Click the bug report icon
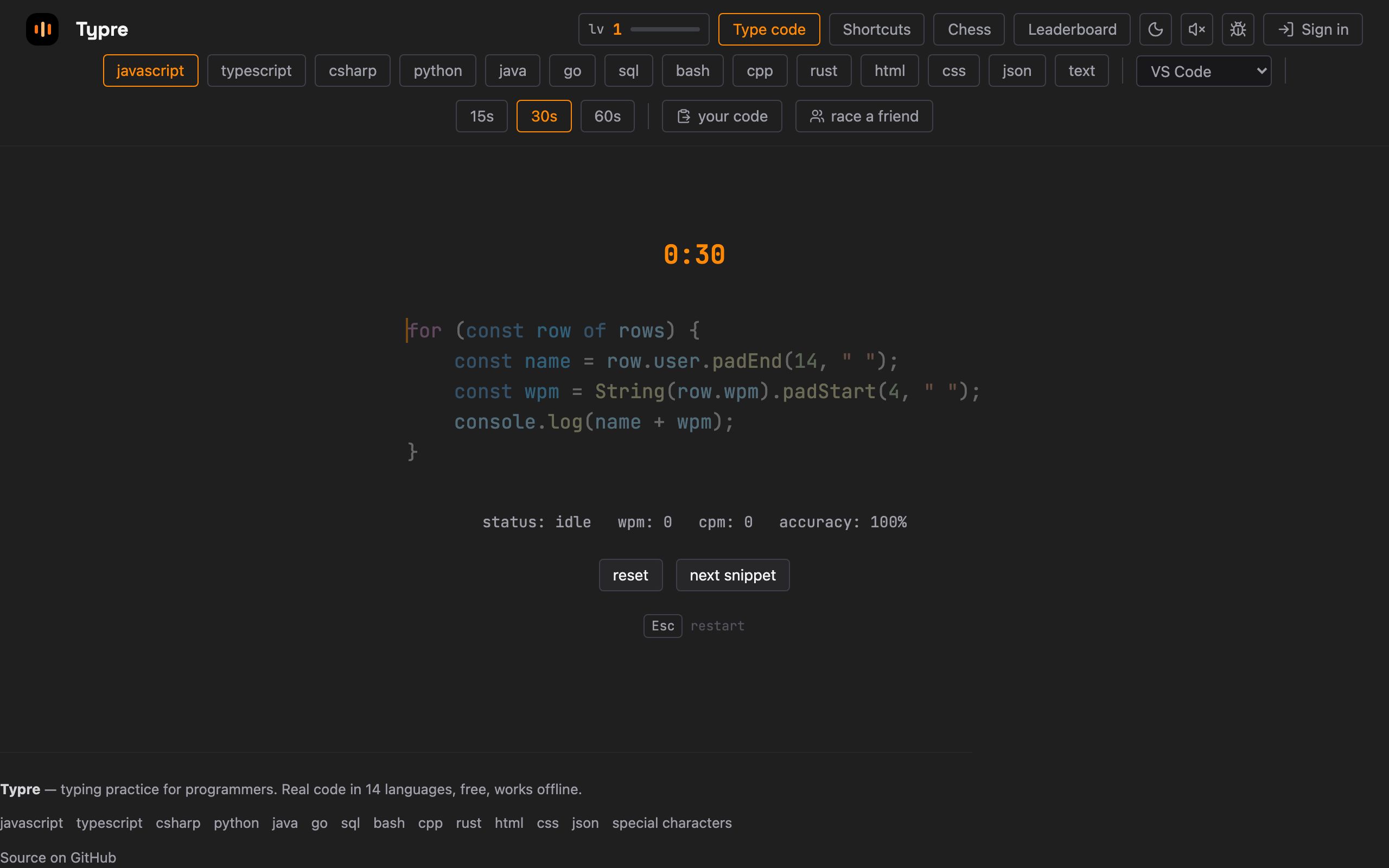This screenshot has height=868, width=1389. pyautogui.click(x=1238, y=29)
